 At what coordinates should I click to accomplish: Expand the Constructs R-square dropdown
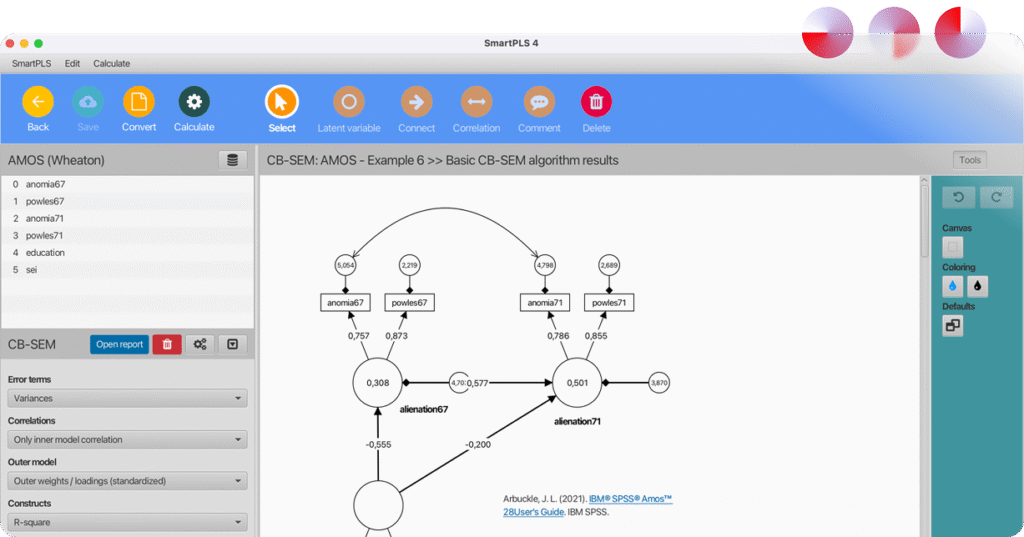127,522
